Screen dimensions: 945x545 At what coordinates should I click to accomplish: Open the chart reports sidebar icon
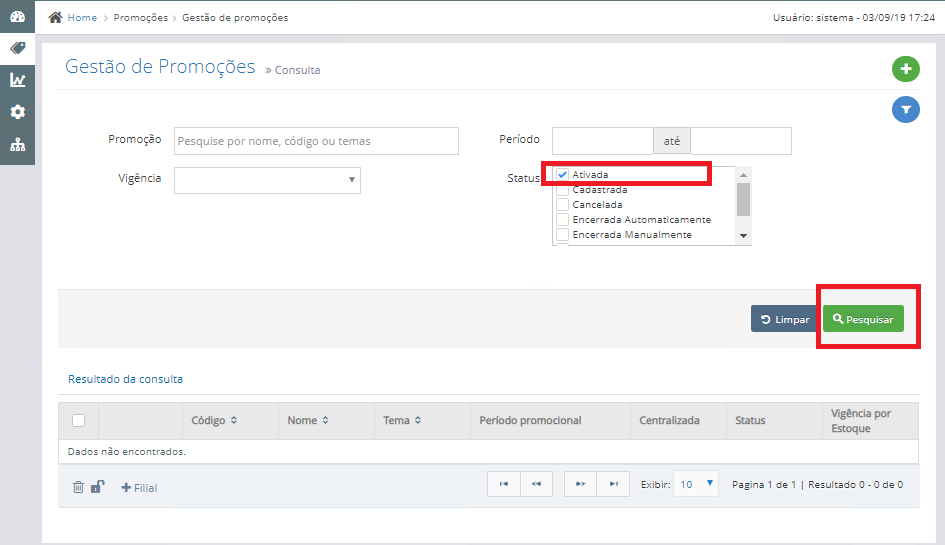17,80
